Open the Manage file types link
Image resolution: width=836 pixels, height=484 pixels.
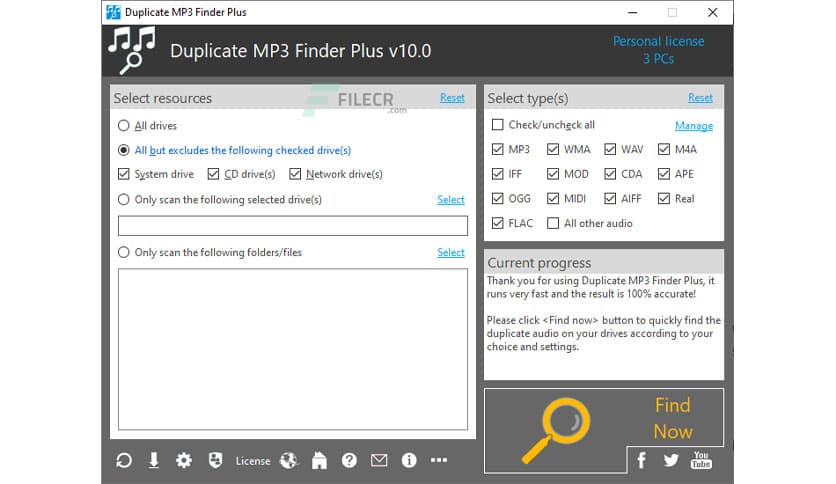tap(694, 126)
